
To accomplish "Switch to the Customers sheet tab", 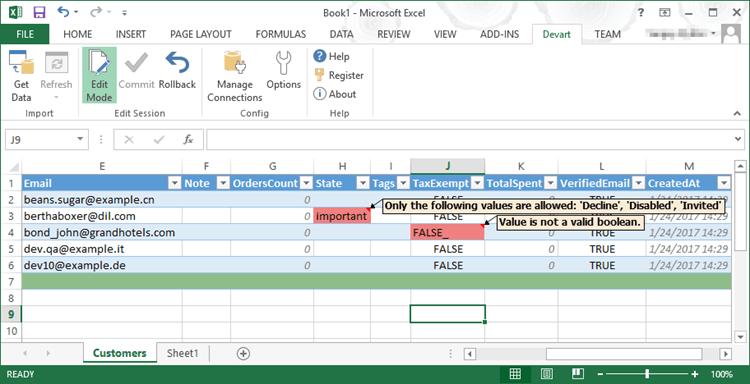I will pos(120,353).
